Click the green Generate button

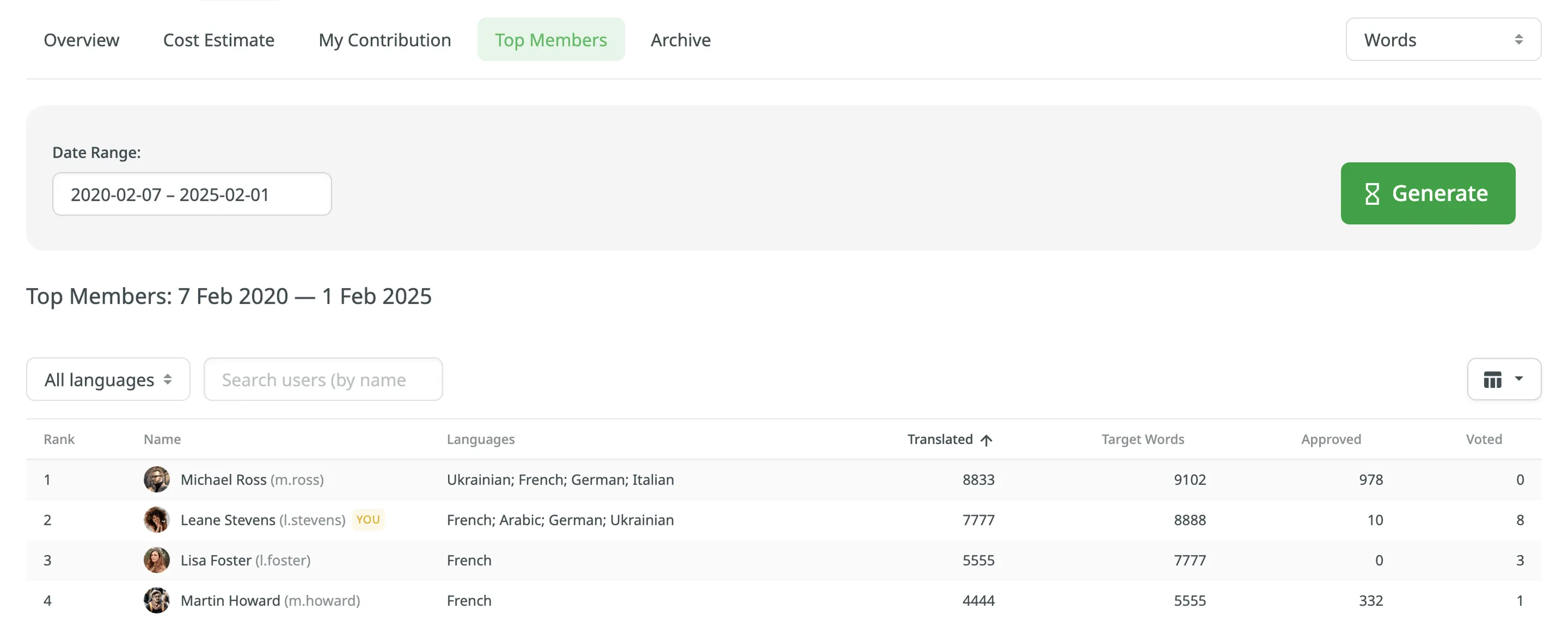[1428, 193]
